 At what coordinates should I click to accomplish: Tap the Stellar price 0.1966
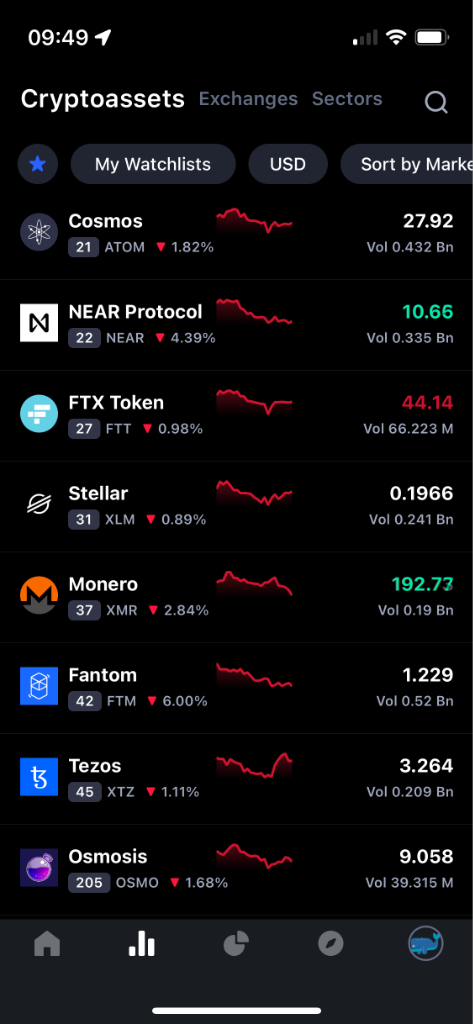tap(421, 494)
